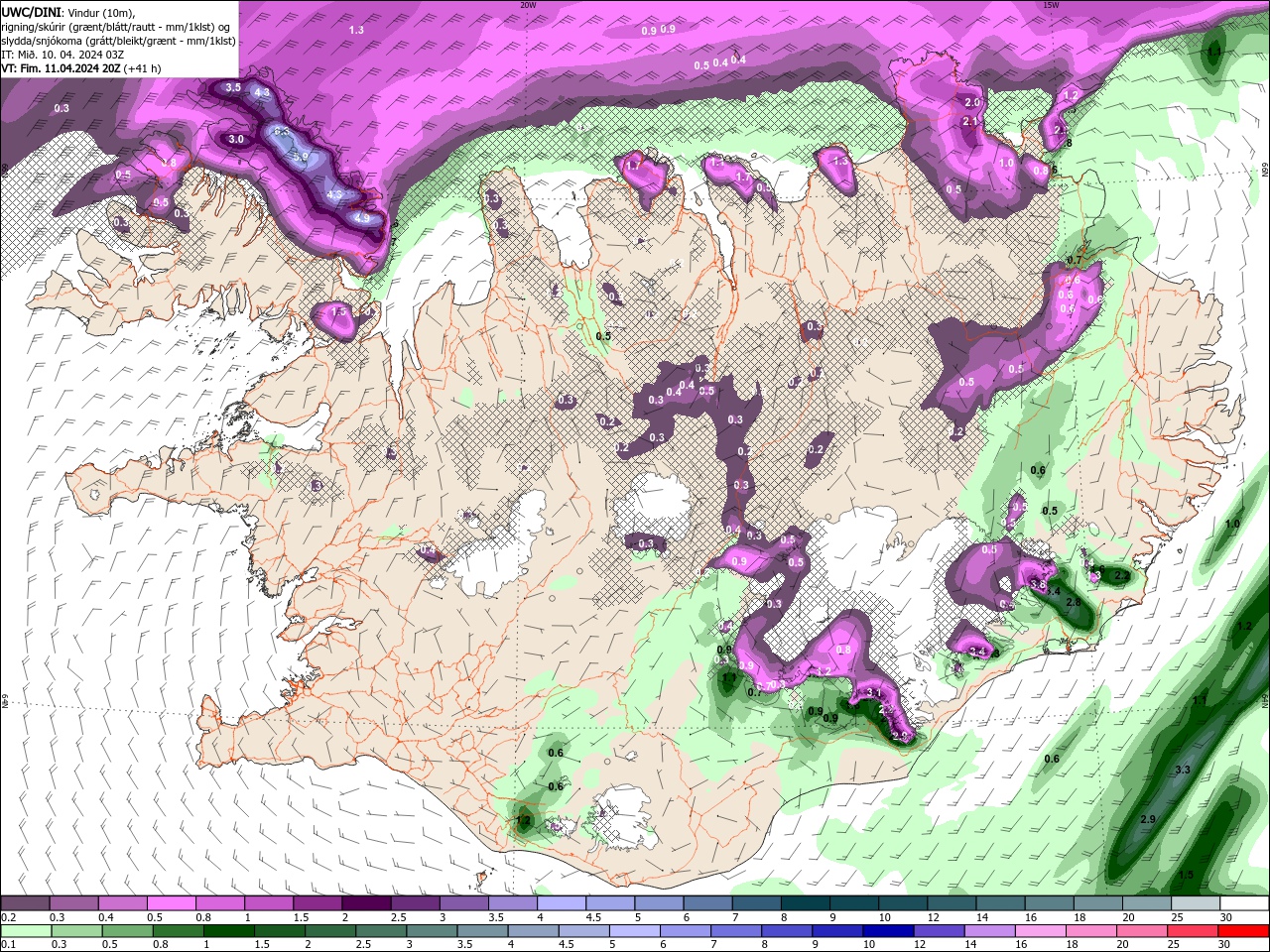Click the 3.6 precipitation value on the map
This screenshot has width=1270, height=952.
(x=1039, y=585)
